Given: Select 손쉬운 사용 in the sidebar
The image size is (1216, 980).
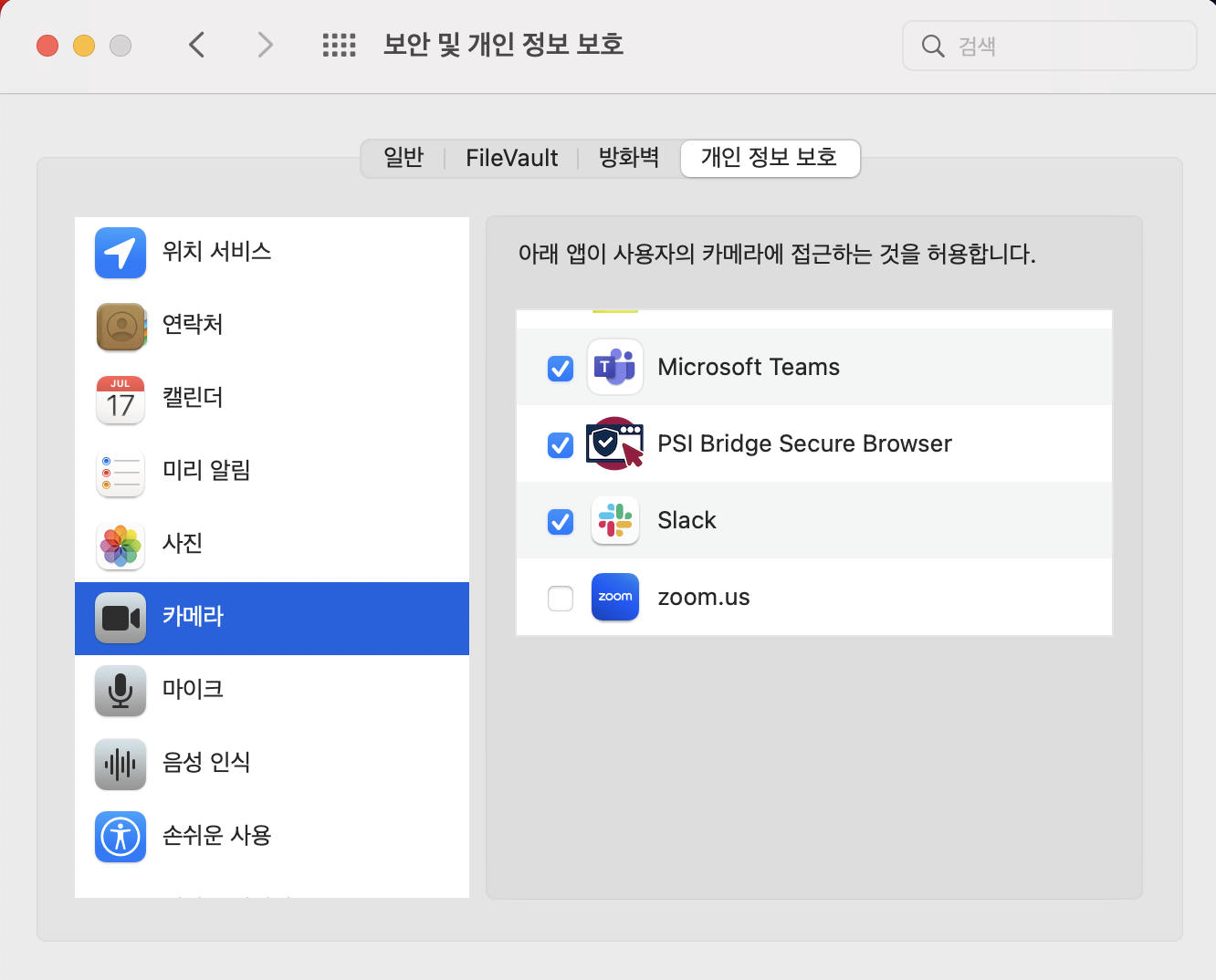Looking at the screenshot, I should pyautogui.click(x=272, y=837).
